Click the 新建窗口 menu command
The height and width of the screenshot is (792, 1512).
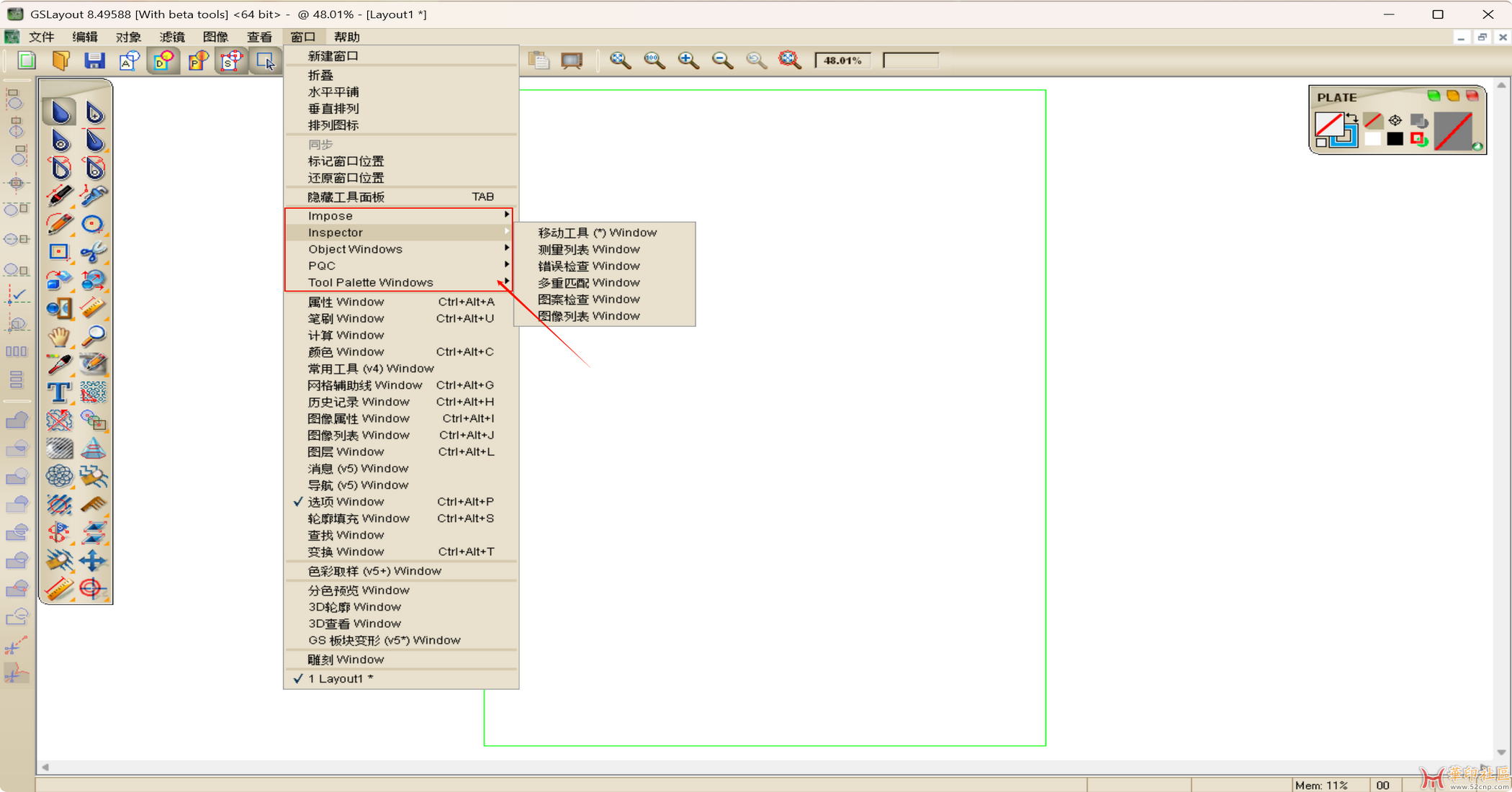pyautogui.click(x=333, y=56)
